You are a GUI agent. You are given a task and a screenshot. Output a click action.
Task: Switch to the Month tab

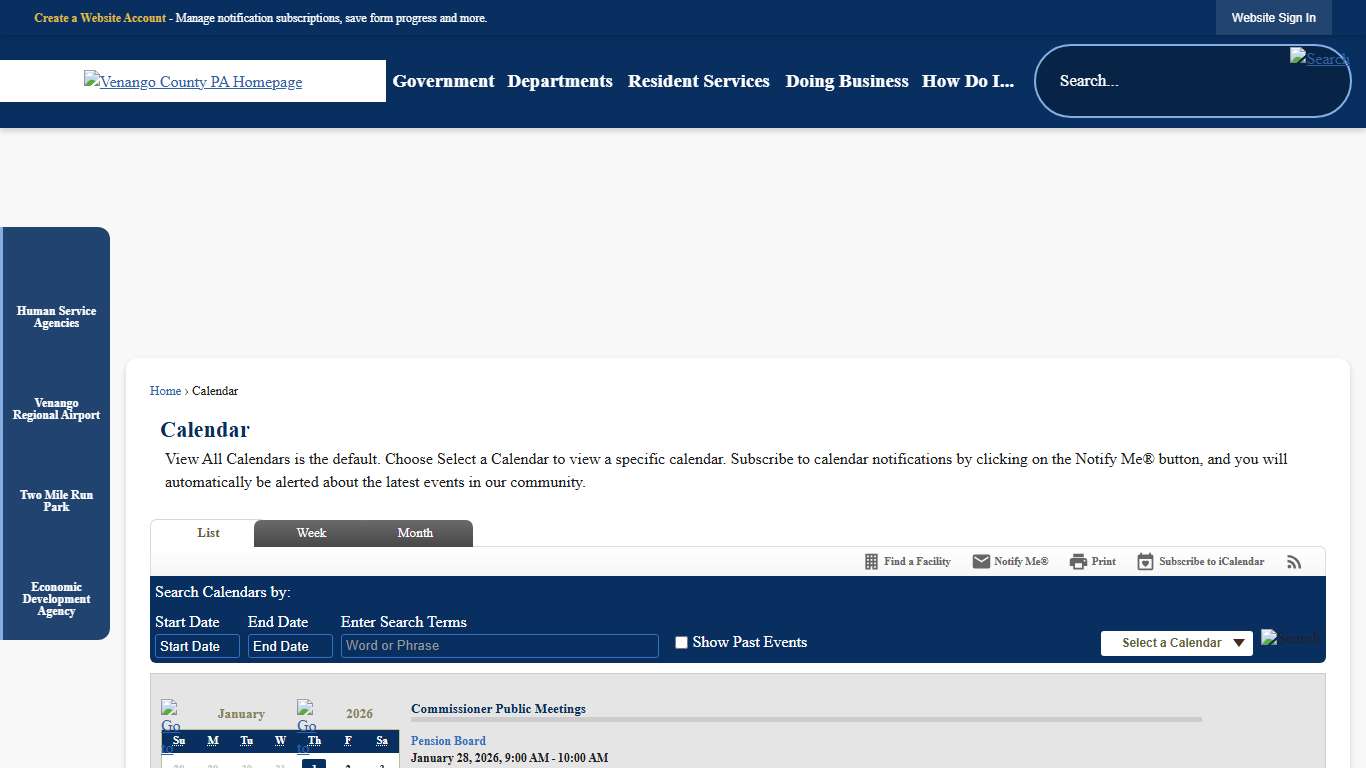coord(415,533)
